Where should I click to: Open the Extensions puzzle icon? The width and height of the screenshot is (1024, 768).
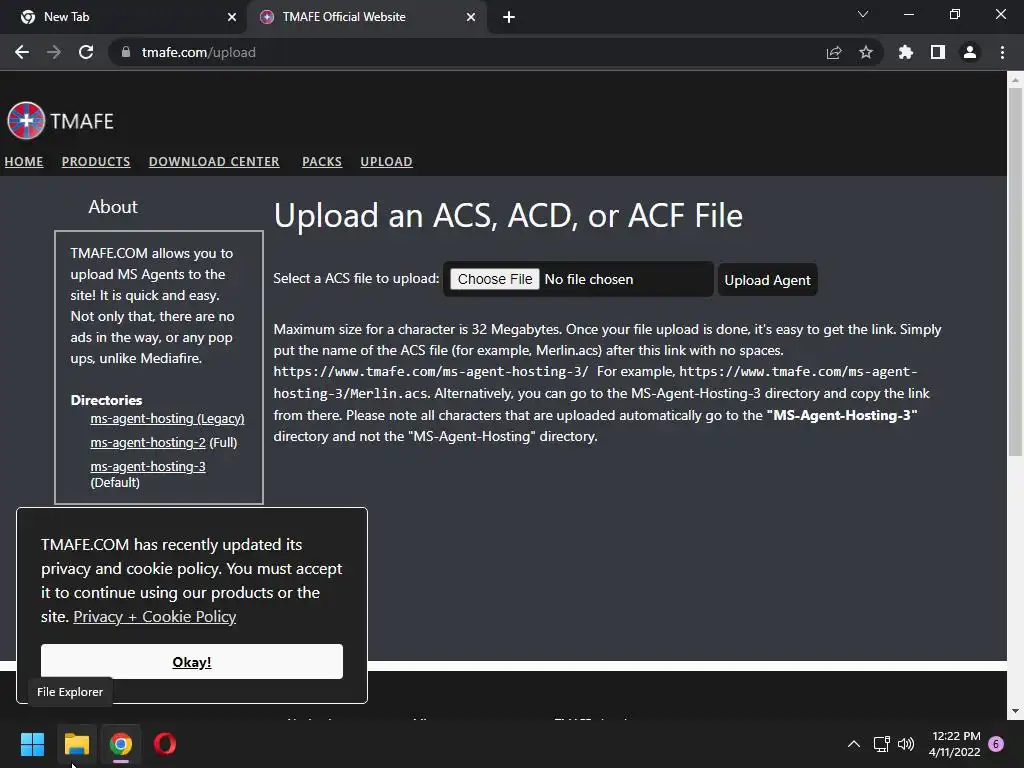[x=906, y=52]
